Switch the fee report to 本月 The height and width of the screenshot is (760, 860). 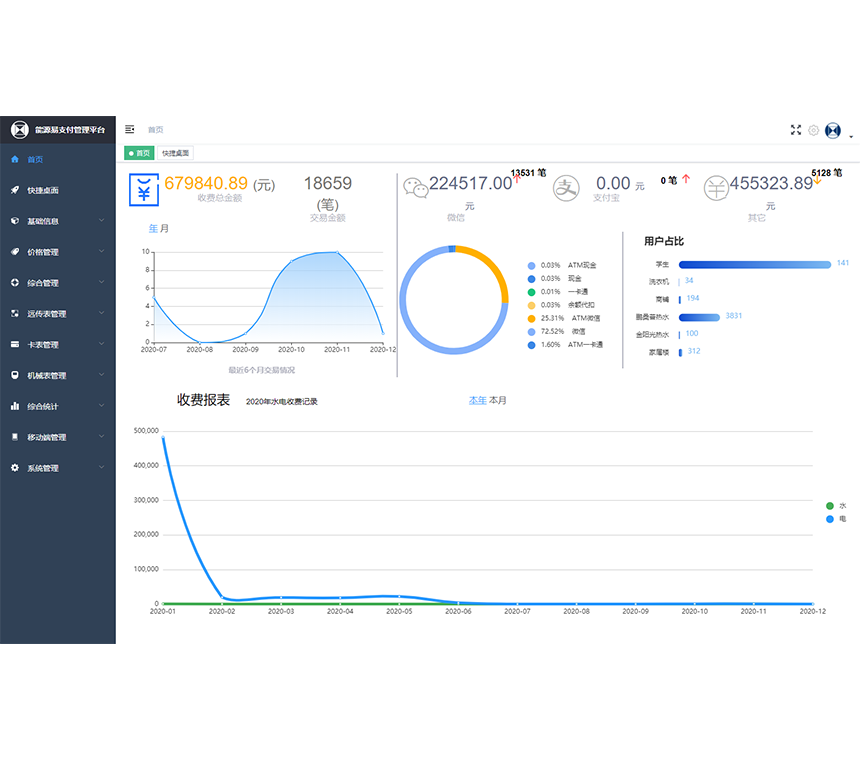click(497, 400)
